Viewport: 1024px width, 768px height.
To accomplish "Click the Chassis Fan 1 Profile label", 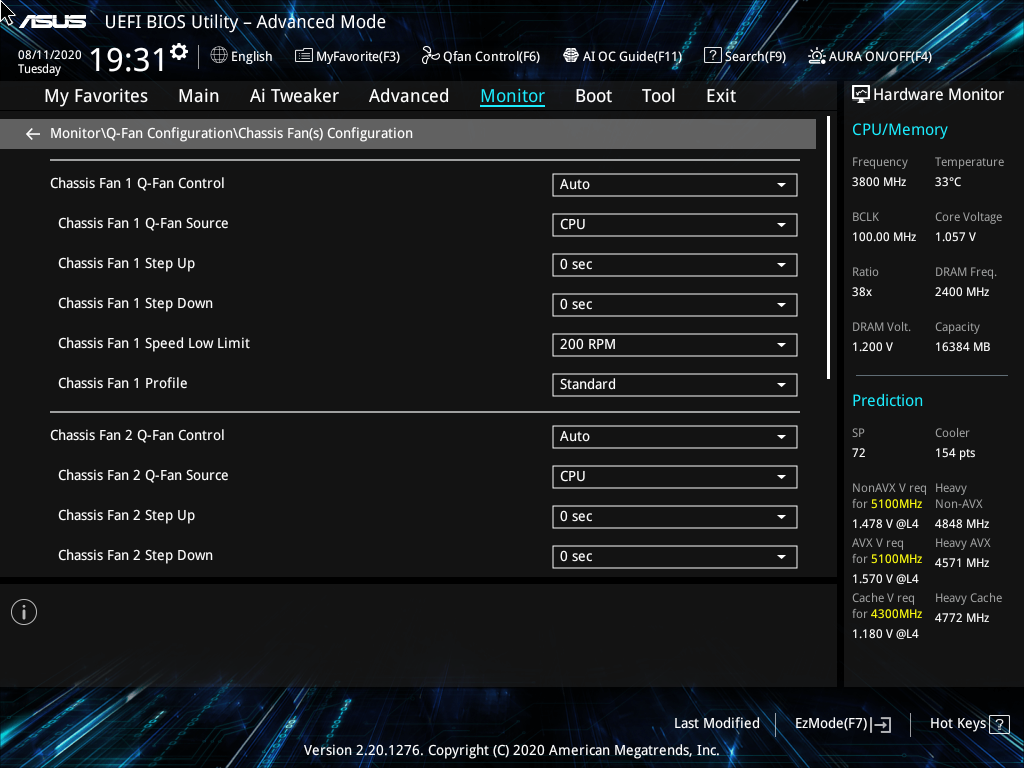I will [x=123, y=383].
